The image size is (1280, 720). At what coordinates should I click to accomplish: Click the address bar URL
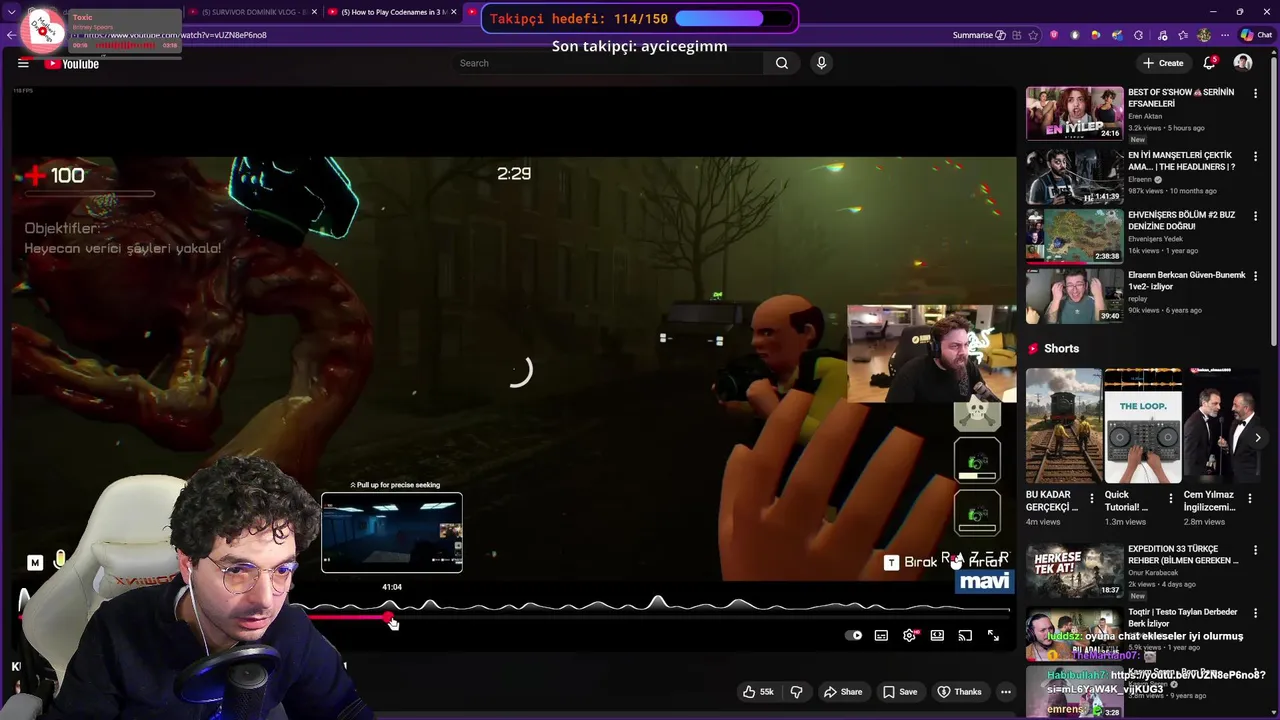tap(173, 35)
